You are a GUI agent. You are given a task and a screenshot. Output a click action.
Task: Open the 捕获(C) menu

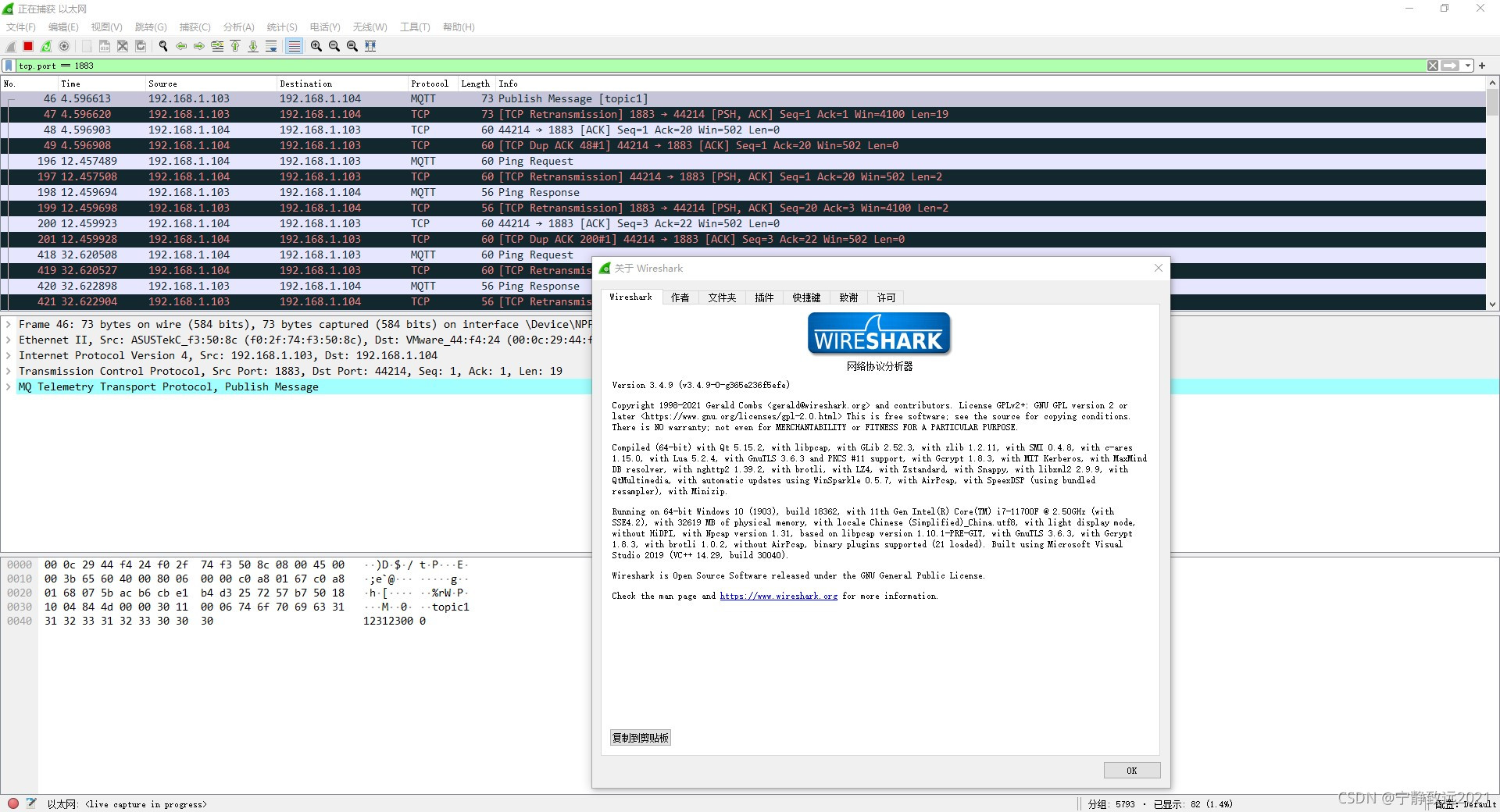pos(195,27)
